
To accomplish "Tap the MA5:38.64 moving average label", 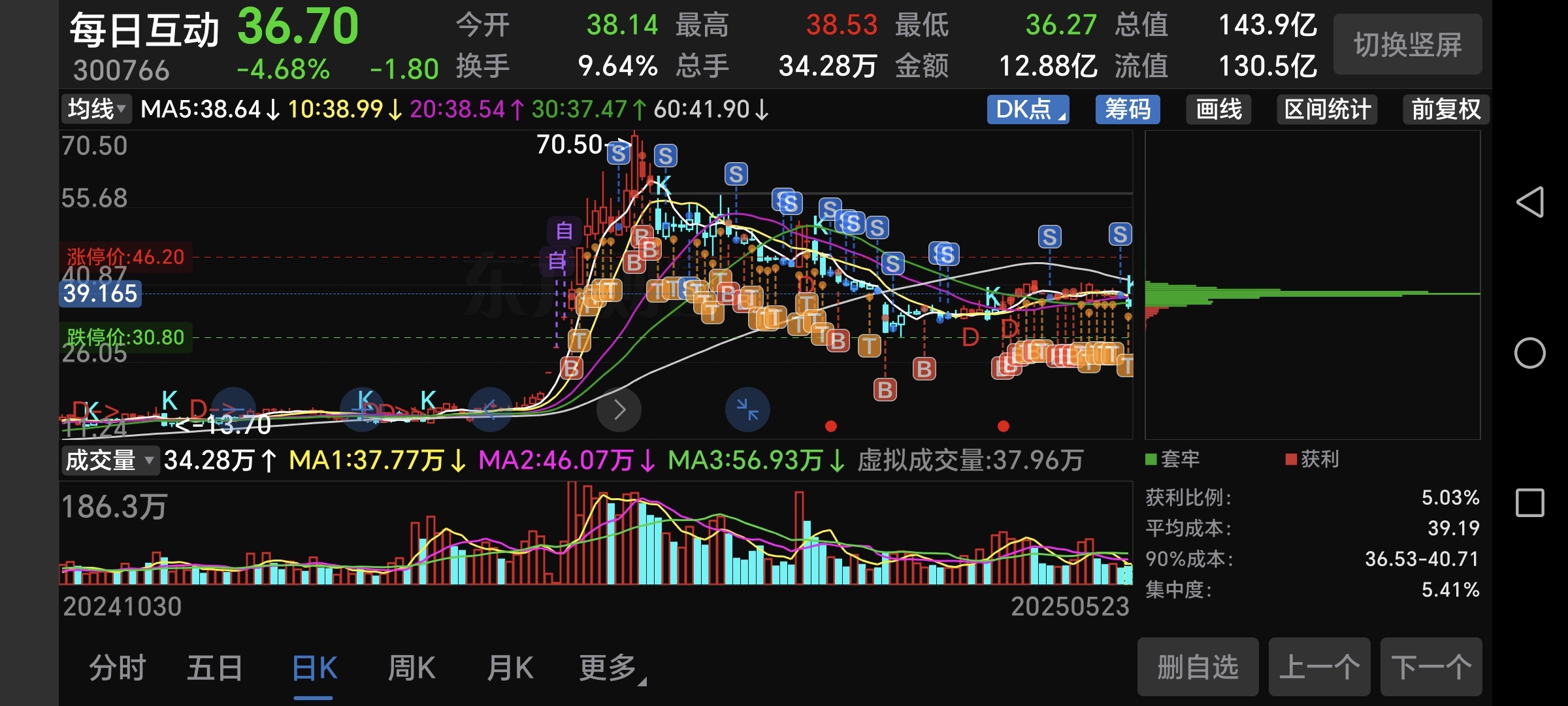I will pos(210,109).
